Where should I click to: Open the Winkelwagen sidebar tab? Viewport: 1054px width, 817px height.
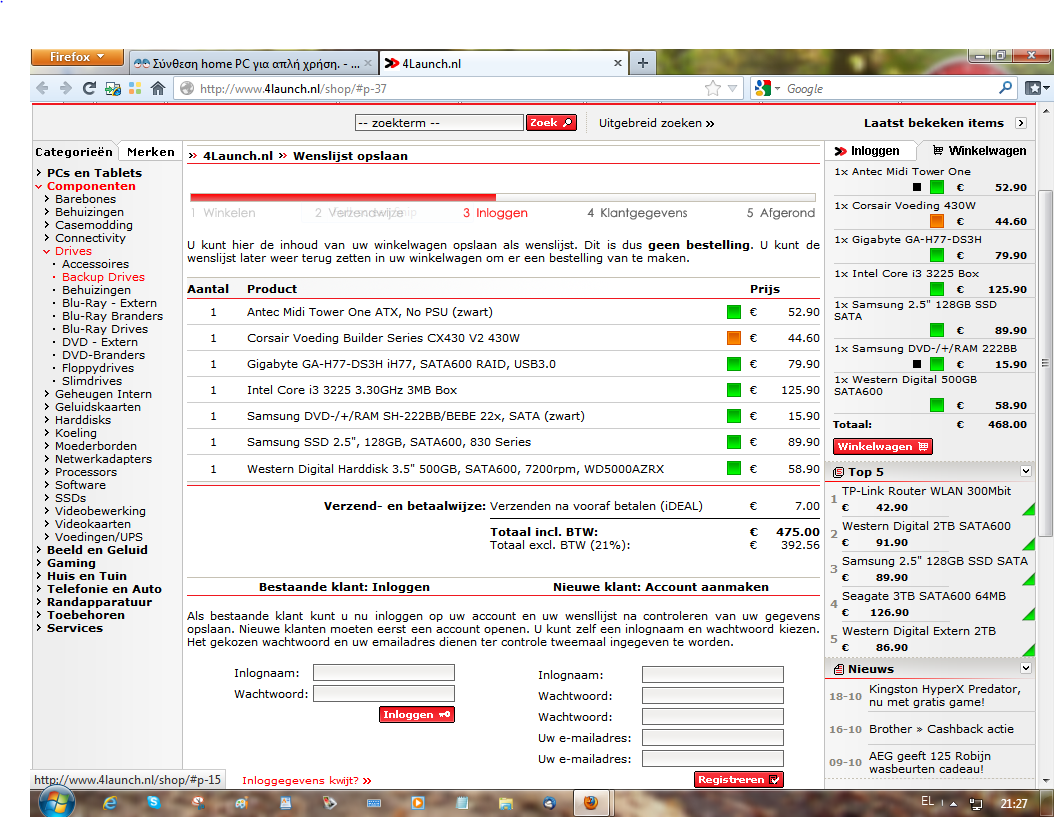[979, 151]
